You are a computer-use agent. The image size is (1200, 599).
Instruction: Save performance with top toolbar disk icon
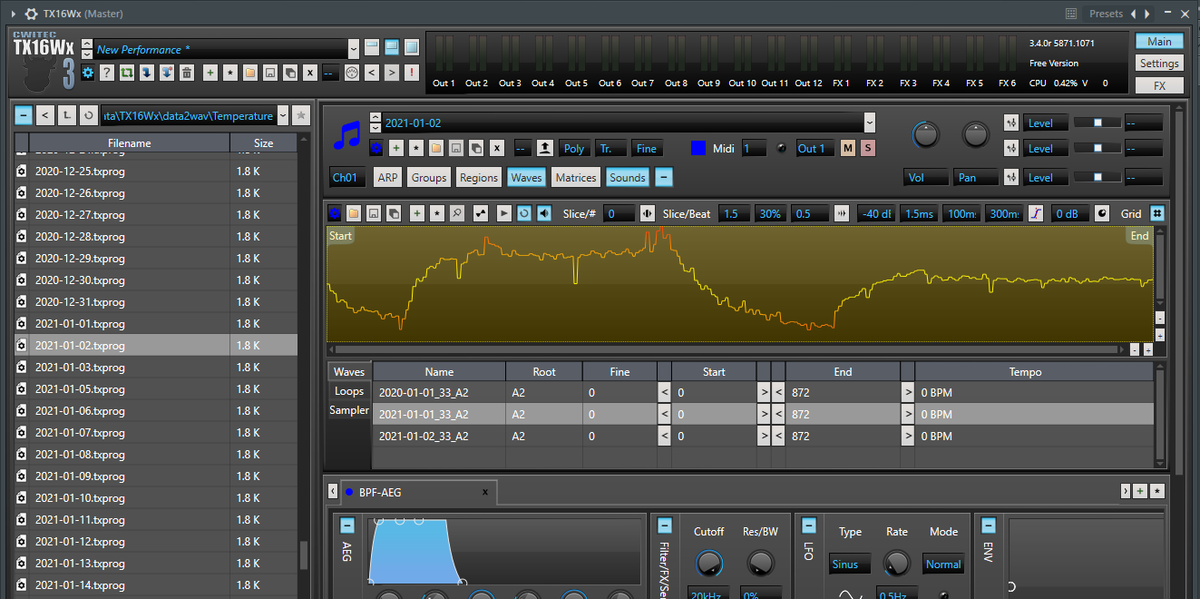(x=270, y=73)
